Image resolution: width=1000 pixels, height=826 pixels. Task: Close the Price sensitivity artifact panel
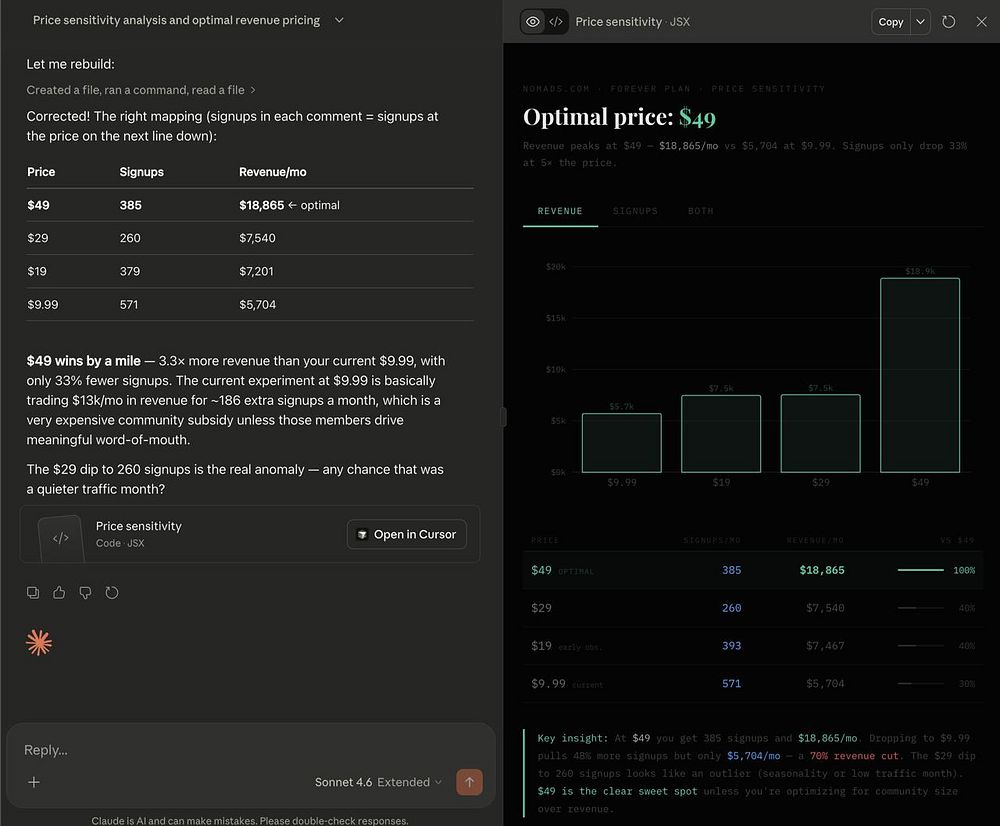tap(981, 21)
